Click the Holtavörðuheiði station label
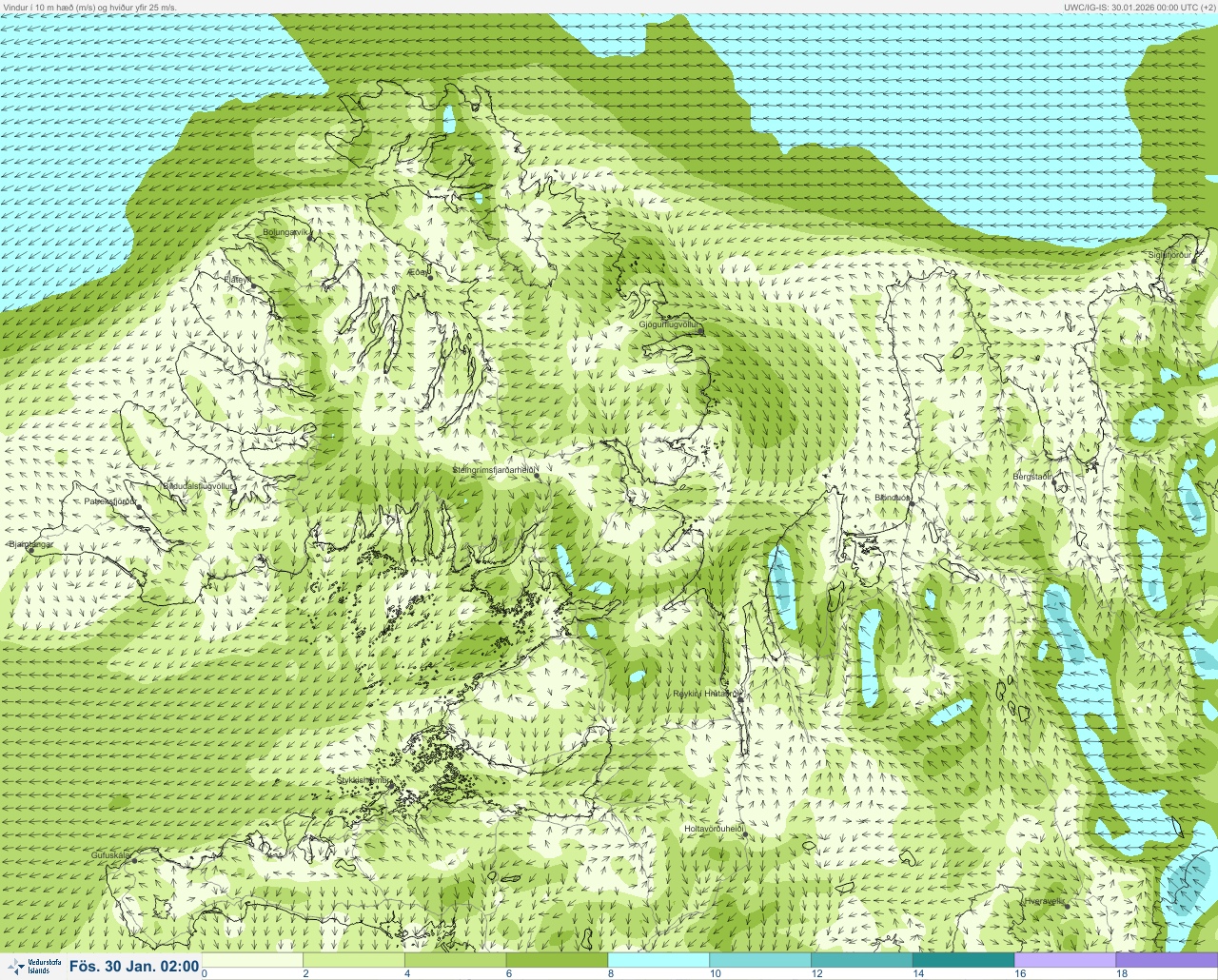 713,829
